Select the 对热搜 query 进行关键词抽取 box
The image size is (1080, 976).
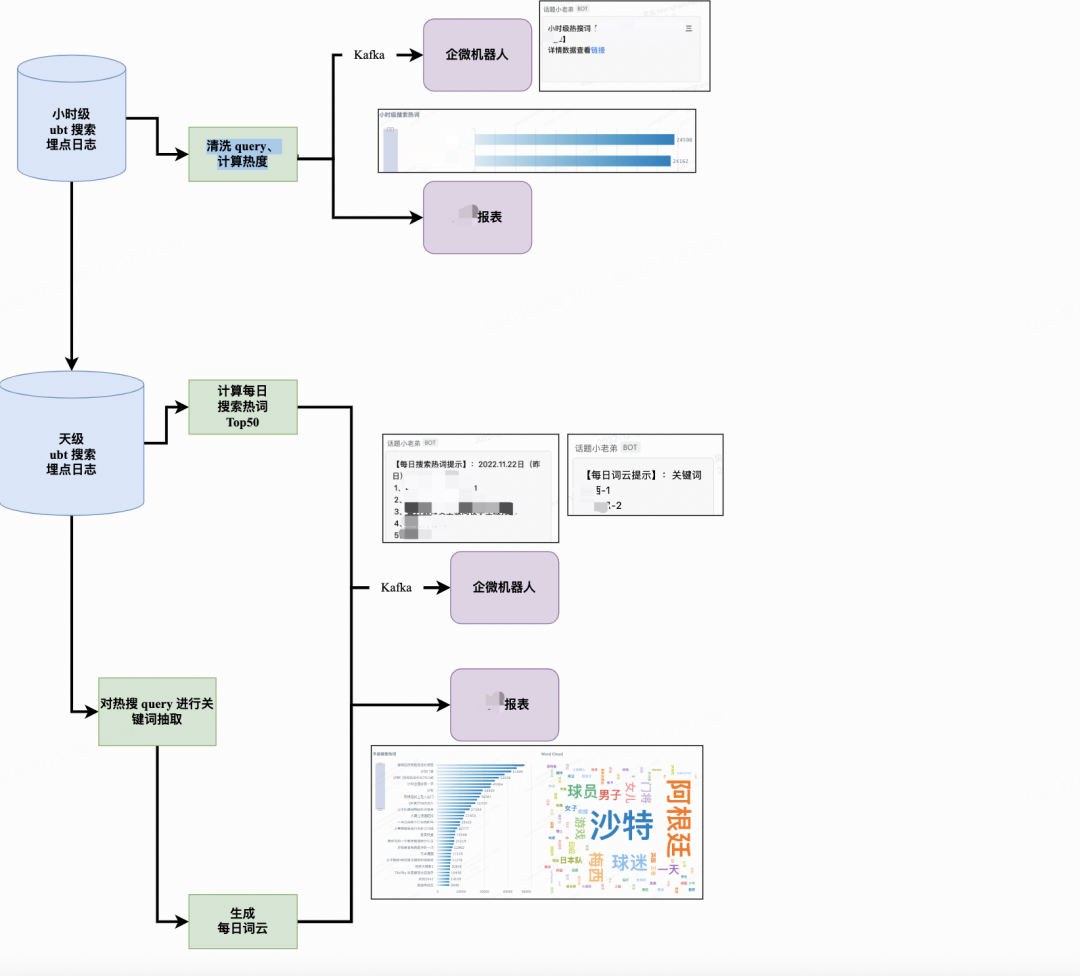pos(157,712)
